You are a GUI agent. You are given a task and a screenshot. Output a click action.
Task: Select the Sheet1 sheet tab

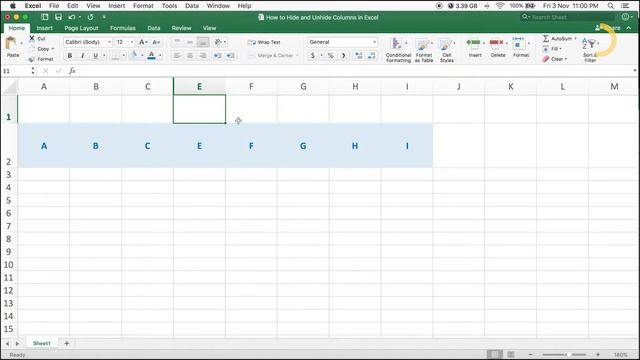(42, 343)
